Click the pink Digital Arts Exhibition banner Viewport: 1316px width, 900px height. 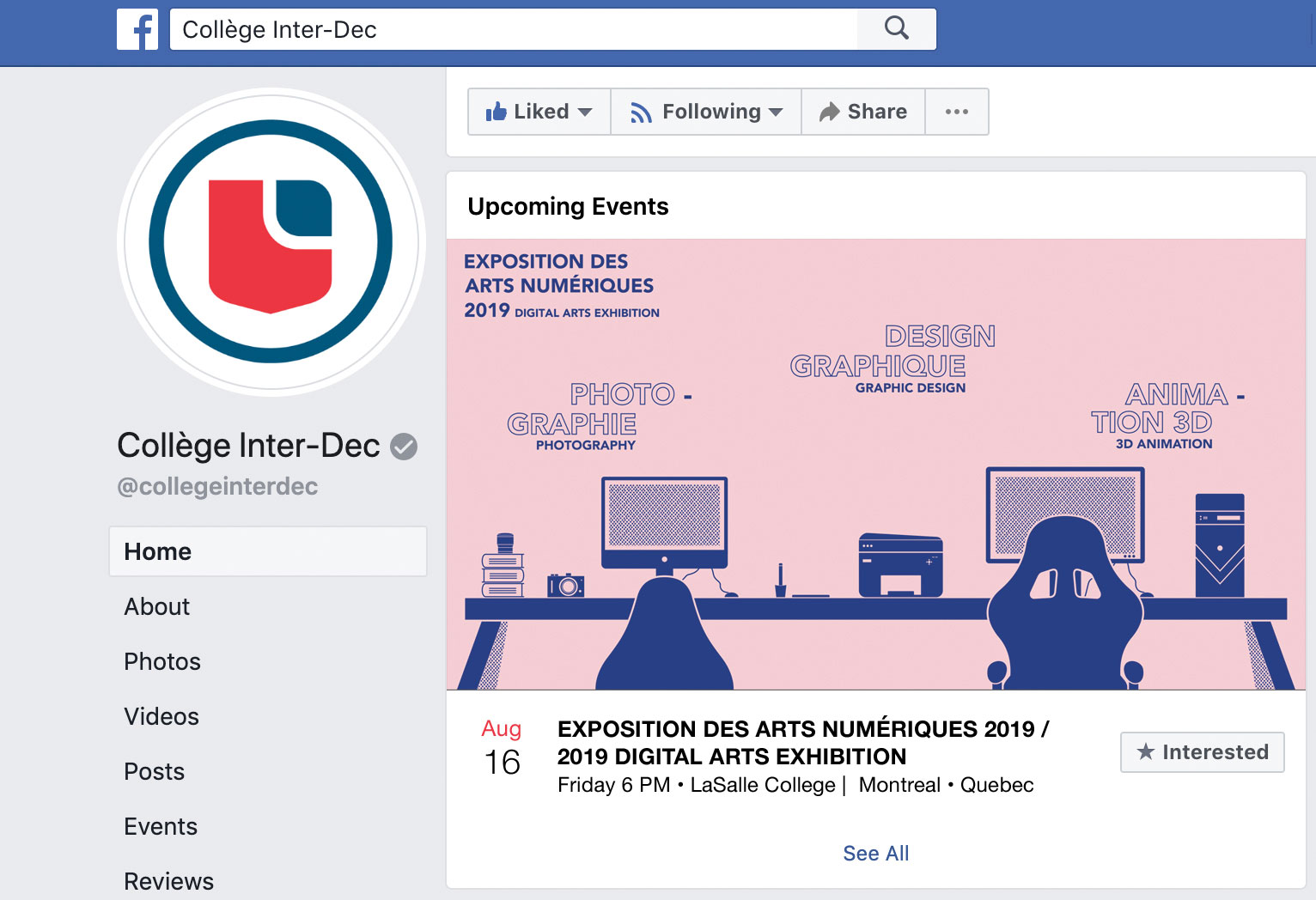(x=875, y=464)
